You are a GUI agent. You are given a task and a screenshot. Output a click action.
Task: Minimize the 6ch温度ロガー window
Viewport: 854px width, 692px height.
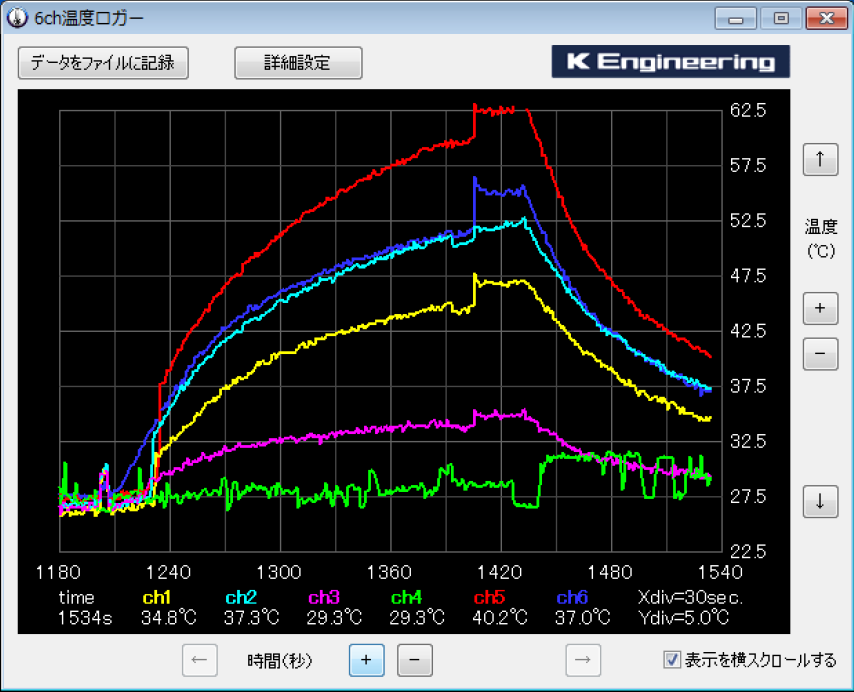click(x=736, y=19)
